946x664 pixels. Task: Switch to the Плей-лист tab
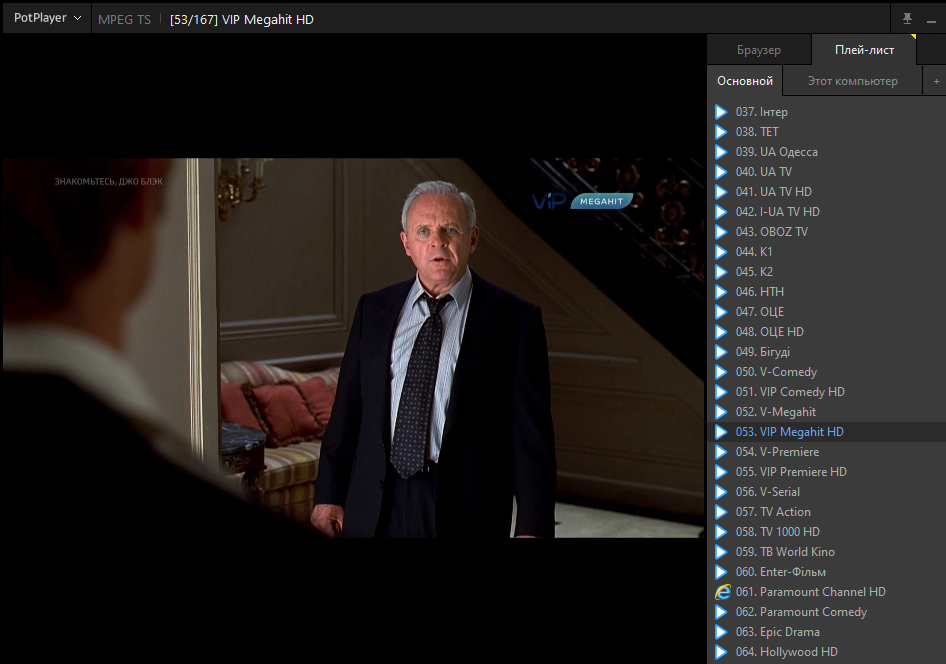tap(864, 50)
